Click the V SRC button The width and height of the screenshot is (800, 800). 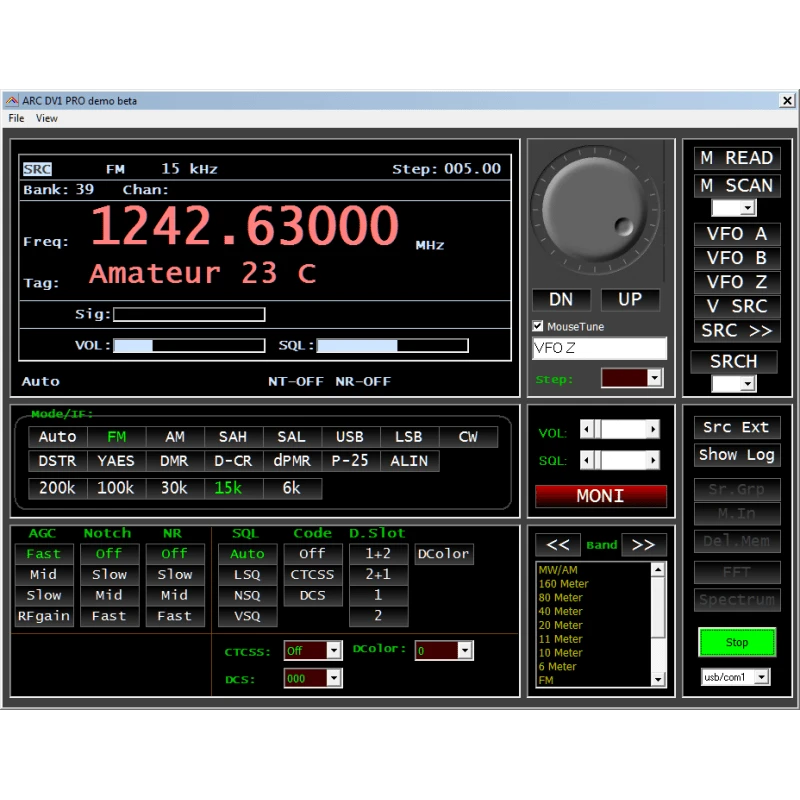pos(737,306)
